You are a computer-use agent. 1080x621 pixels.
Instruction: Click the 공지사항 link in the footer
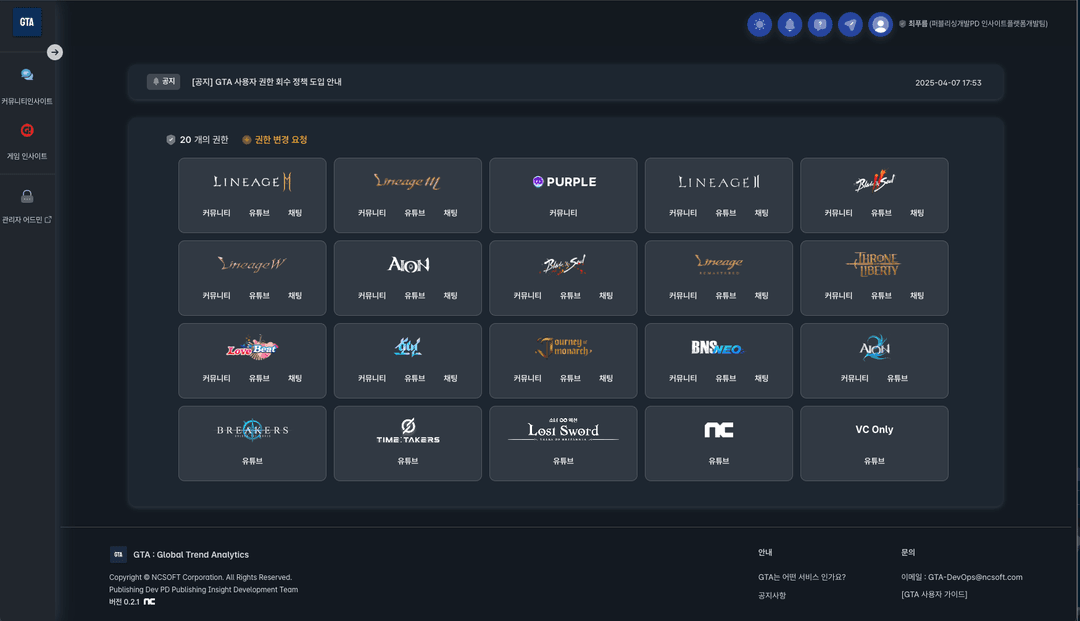tap(772, 595)
